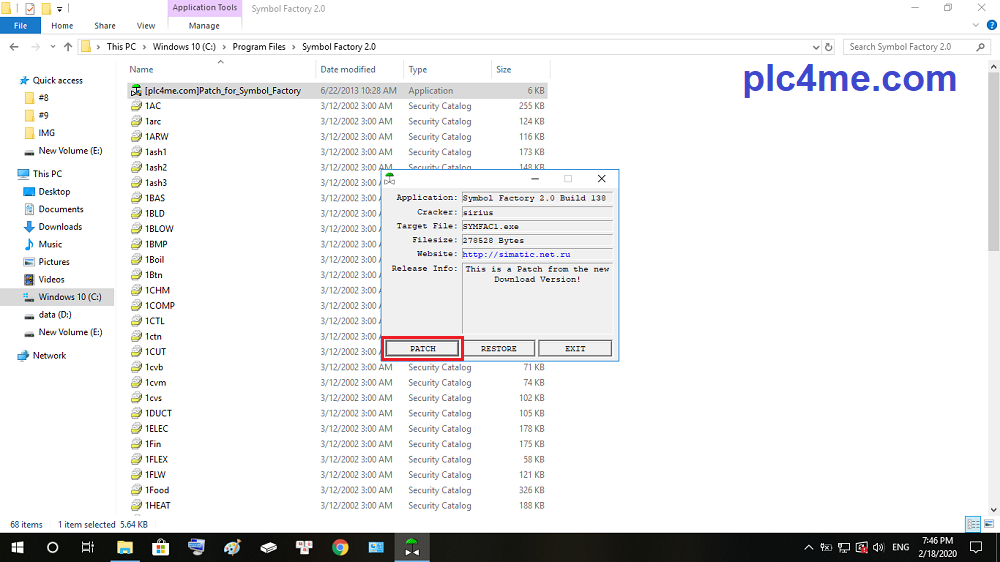The width and height of the screenshot is (1000, 562).
Task: Click the simatic.net.ru website link
Action: (510, 255)
